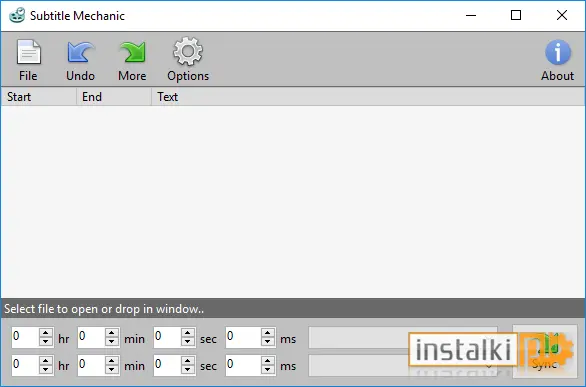Viewport: 586px width, 387px height.
Task: Focus the first row min input field
Action: pos(91,337)
